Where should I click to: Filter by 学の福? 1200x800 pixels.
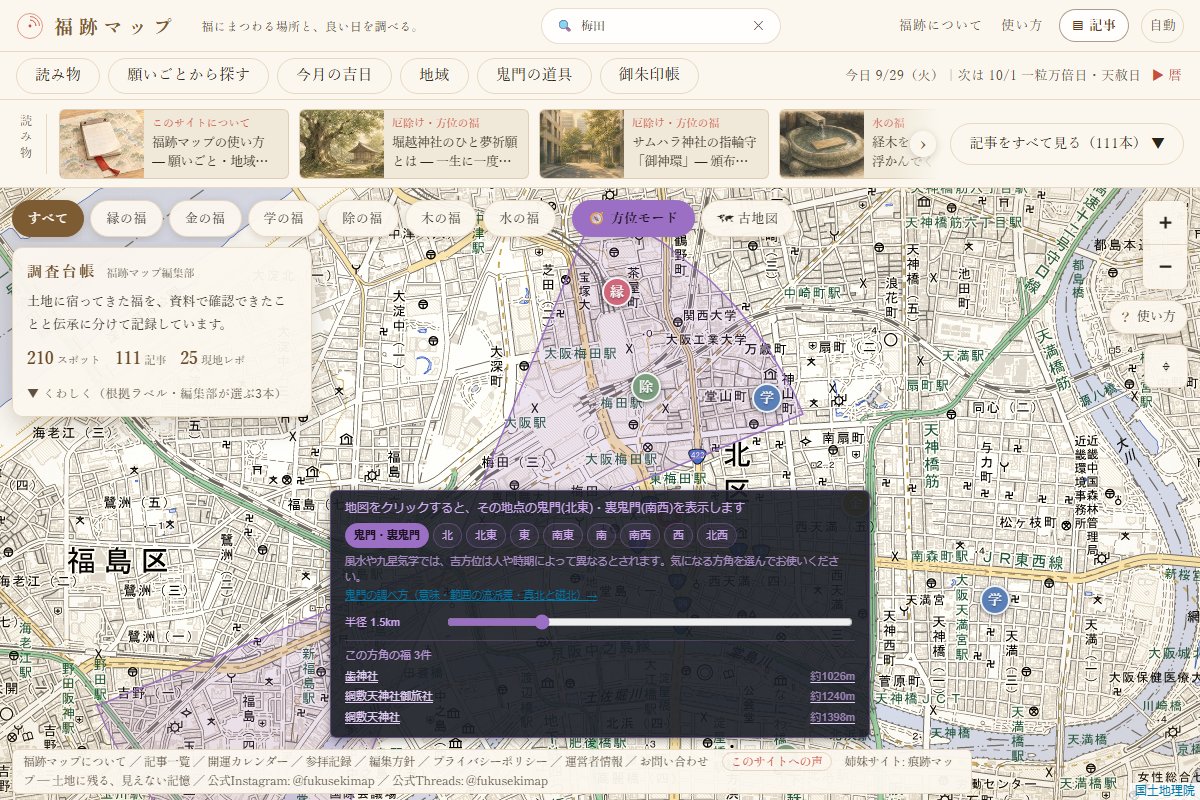283,218
